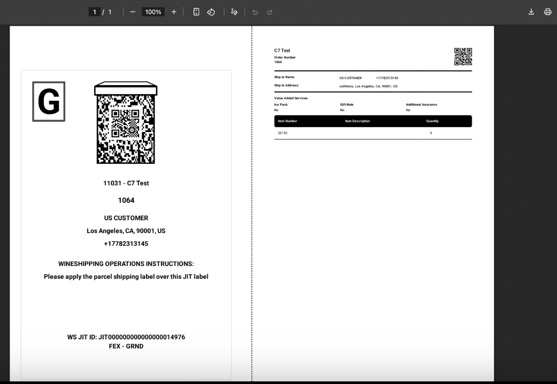This screenshot has height=384, width=557.
Task: Click the 'Item Number' column header
Action: [287, 121]
